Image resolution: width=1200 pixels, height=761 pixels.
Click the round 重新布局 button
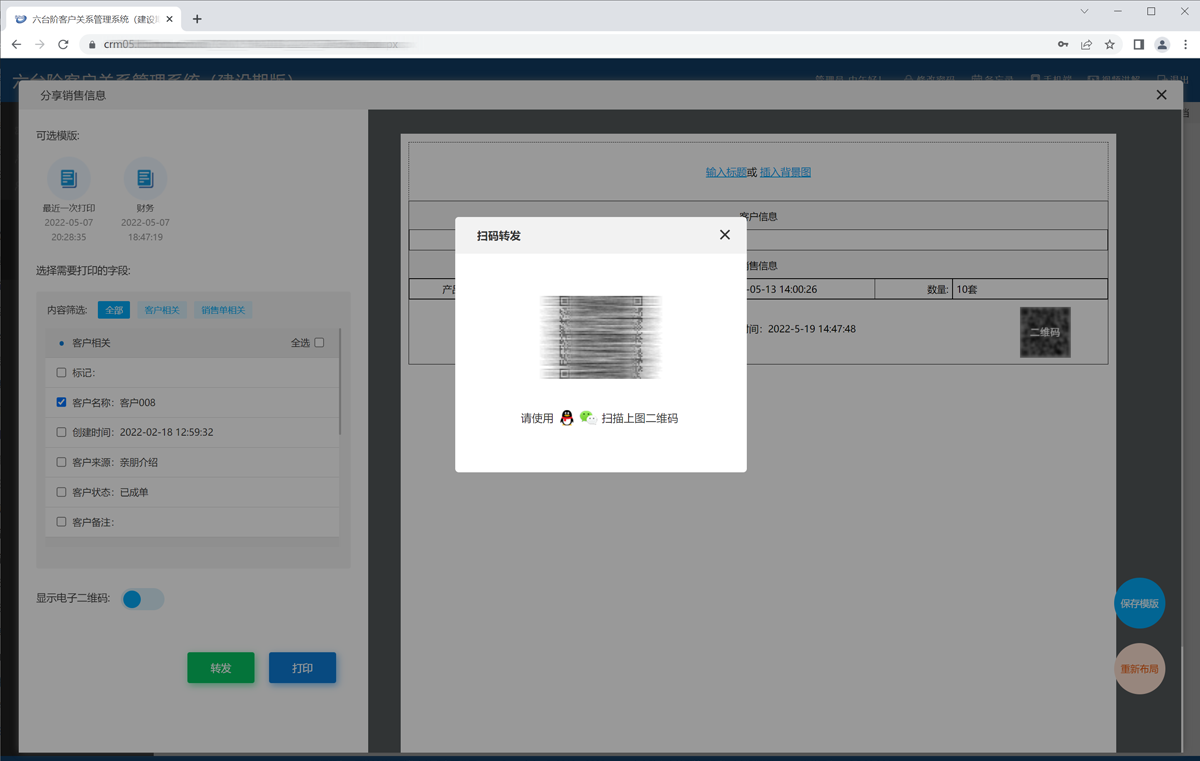click(x=1139, y=669)
